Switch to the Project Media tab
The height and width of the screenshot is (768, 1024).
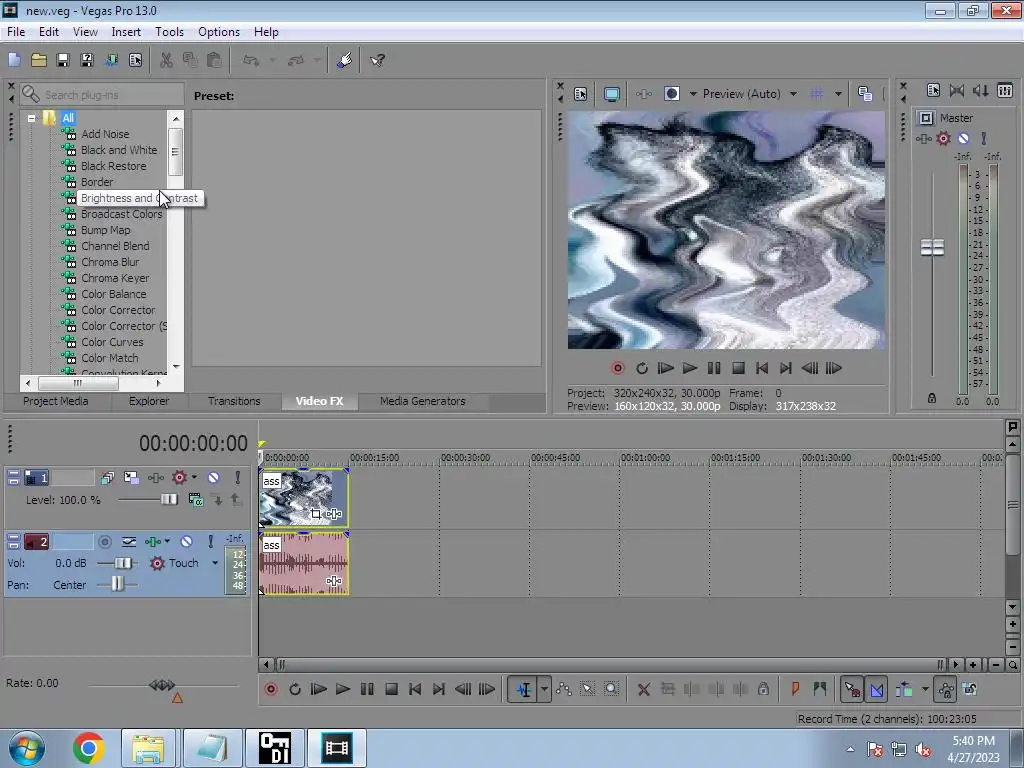tap(56, 401)
